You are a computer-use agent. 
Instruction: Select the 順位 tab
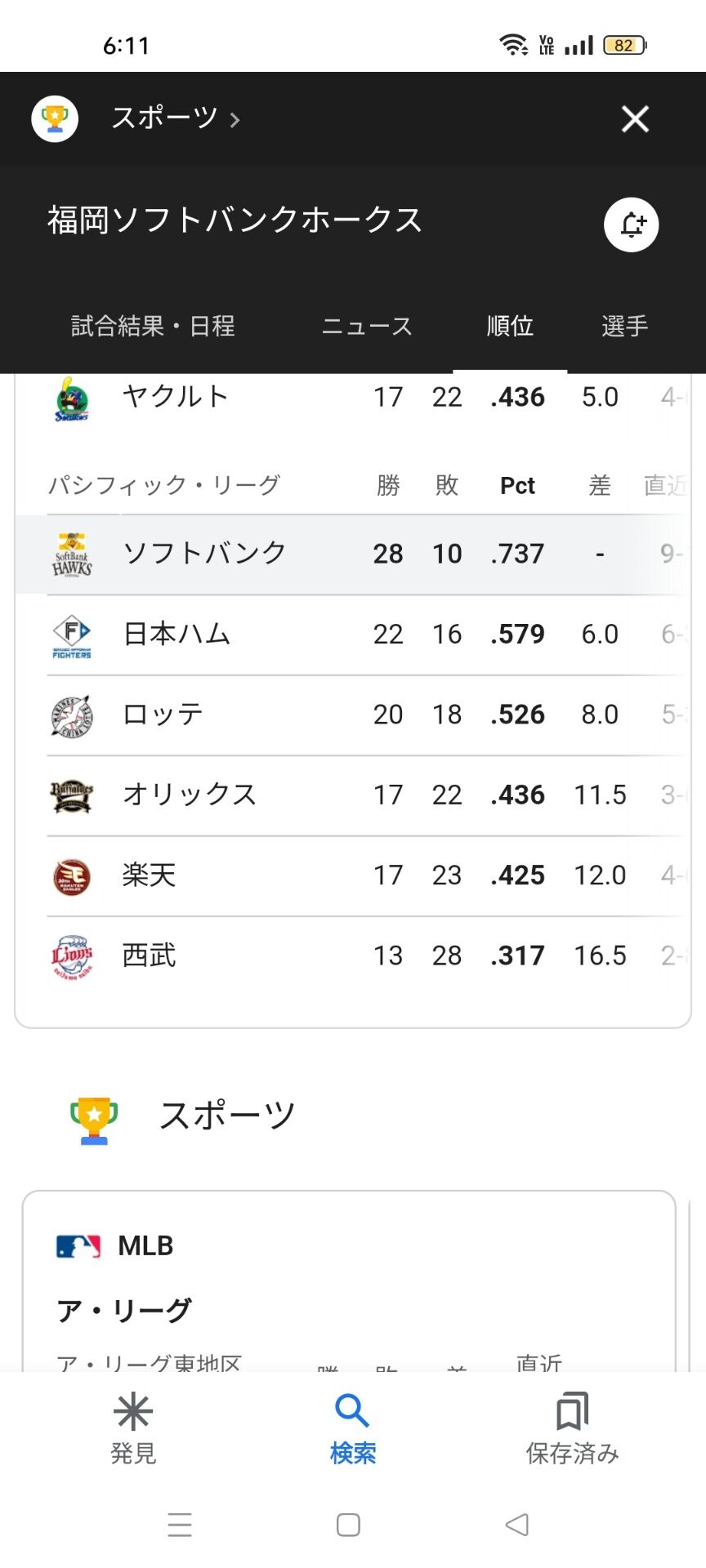click(x=510, y=326)
